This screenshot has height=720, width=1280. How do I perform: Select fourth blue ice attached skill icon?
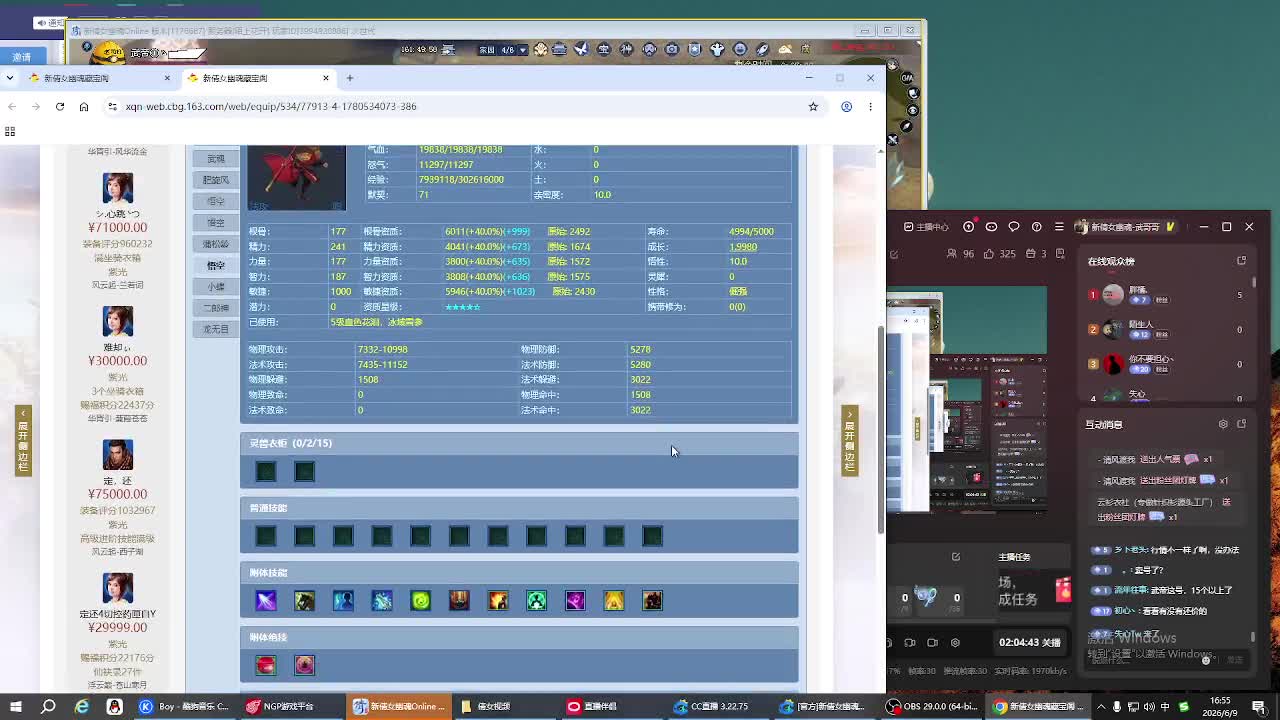[x=382, y=600]
